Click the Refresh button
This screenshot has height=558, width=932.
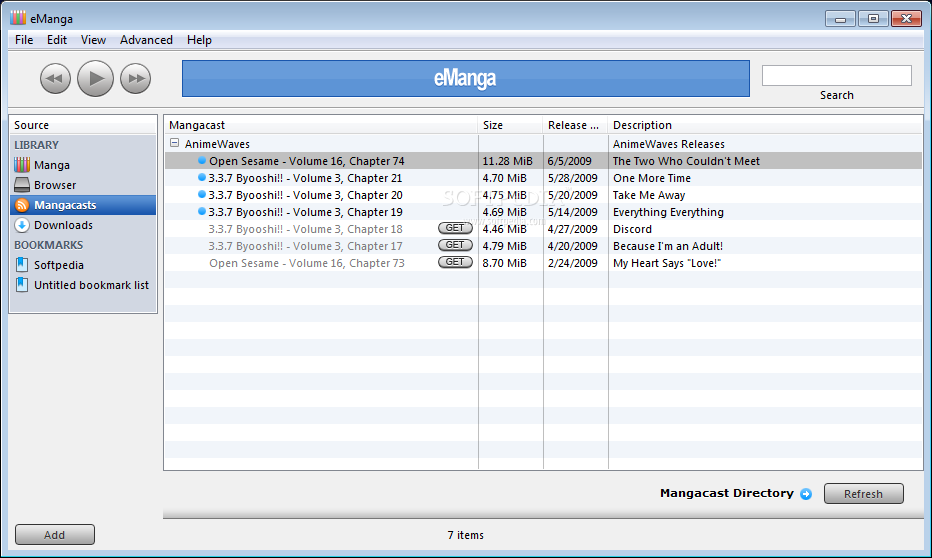coord(864,494)
